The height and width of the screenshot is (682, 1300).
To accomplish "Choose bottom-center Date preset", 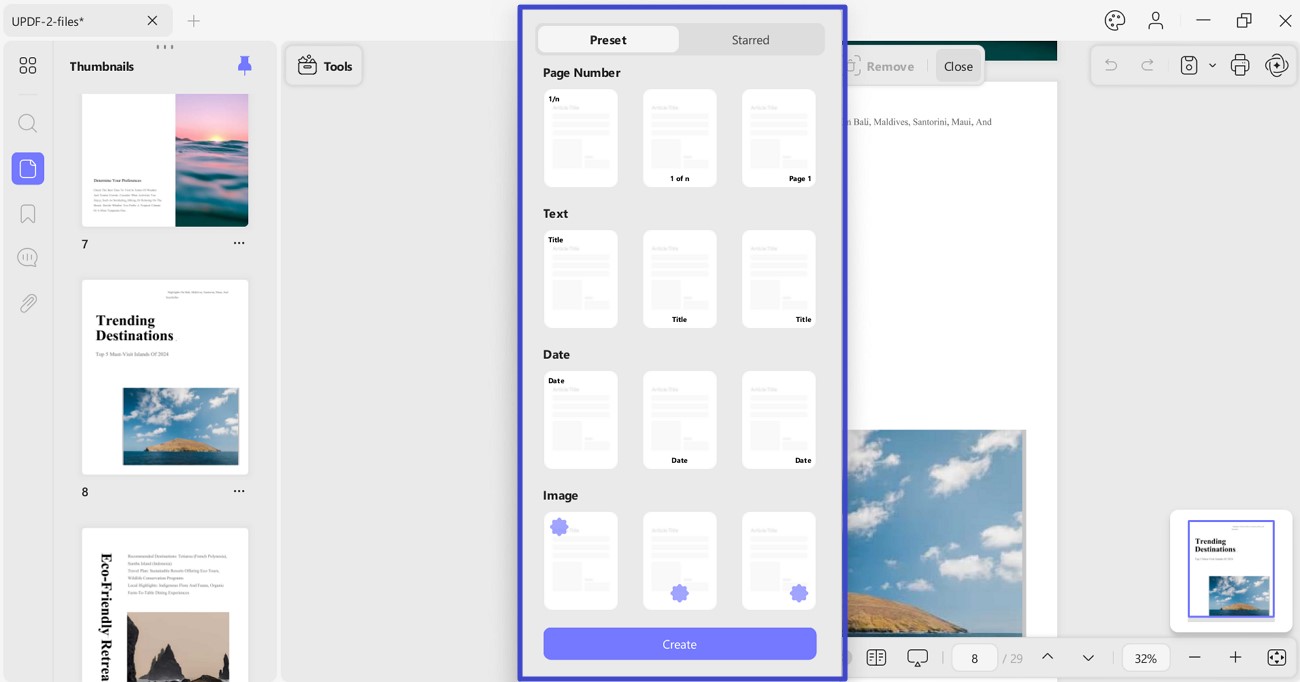I will tap(679, 420).
